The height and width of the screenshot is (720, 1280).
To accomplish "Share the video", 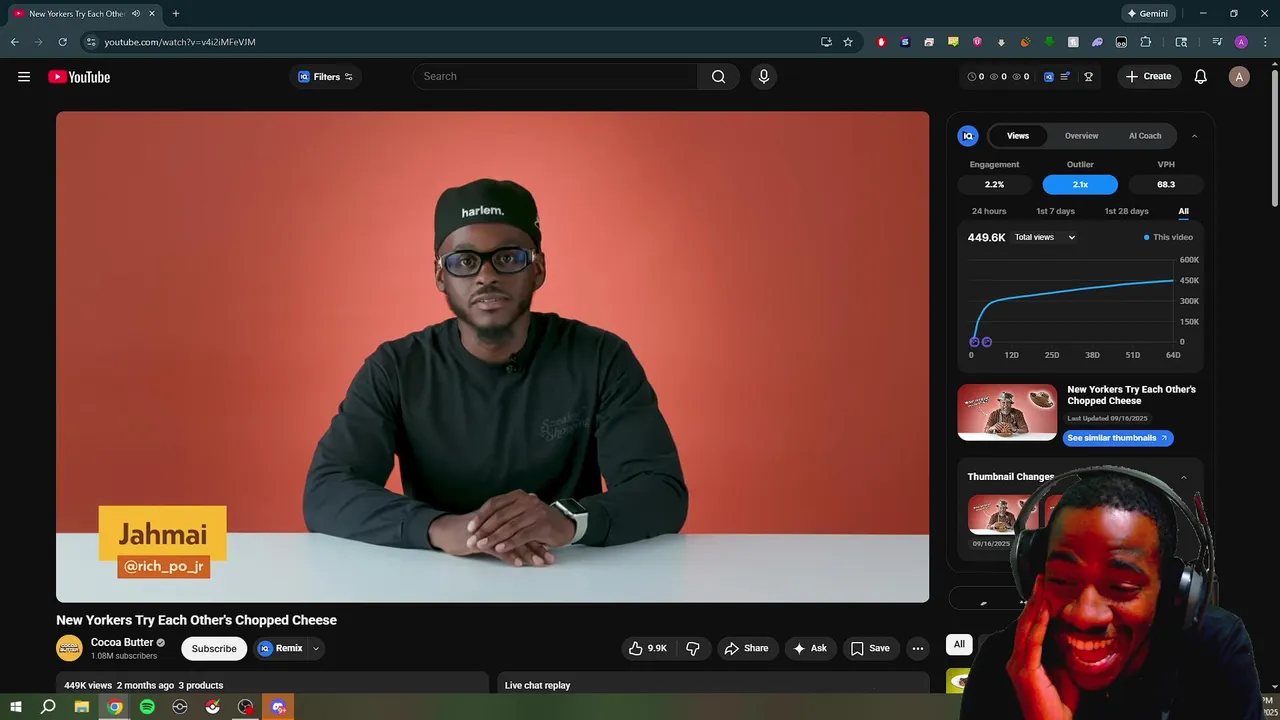I will point(746,648).
